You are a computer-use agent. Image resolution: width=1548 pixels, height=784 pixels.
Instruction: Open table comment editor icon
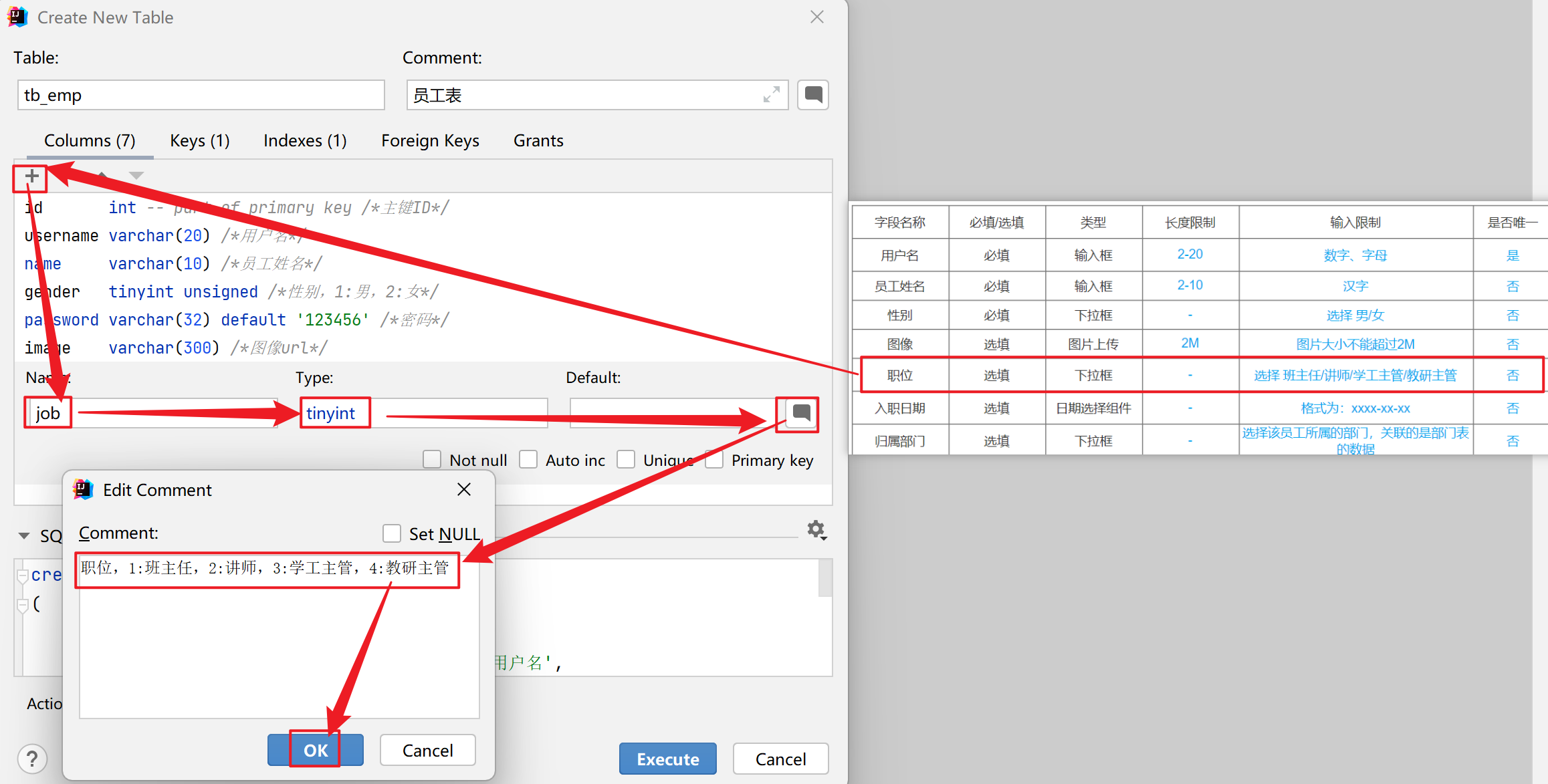(813, 95)
